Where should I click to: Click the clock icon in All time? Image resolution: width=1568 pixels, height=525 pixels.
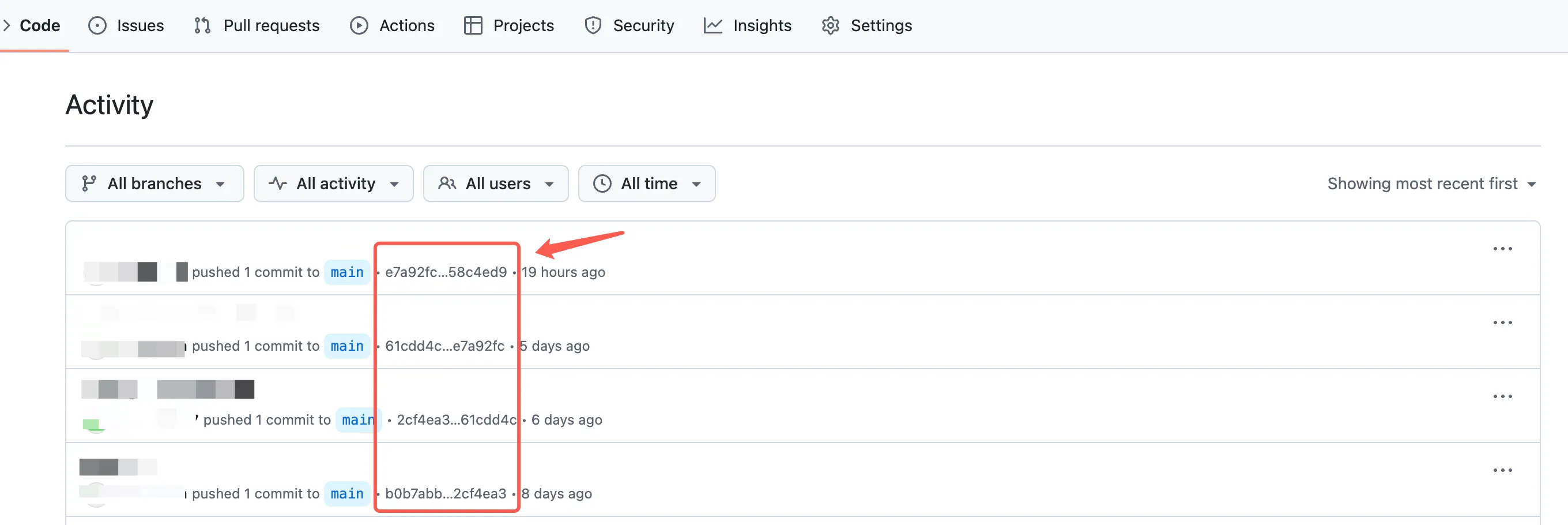tap(602, 183)
